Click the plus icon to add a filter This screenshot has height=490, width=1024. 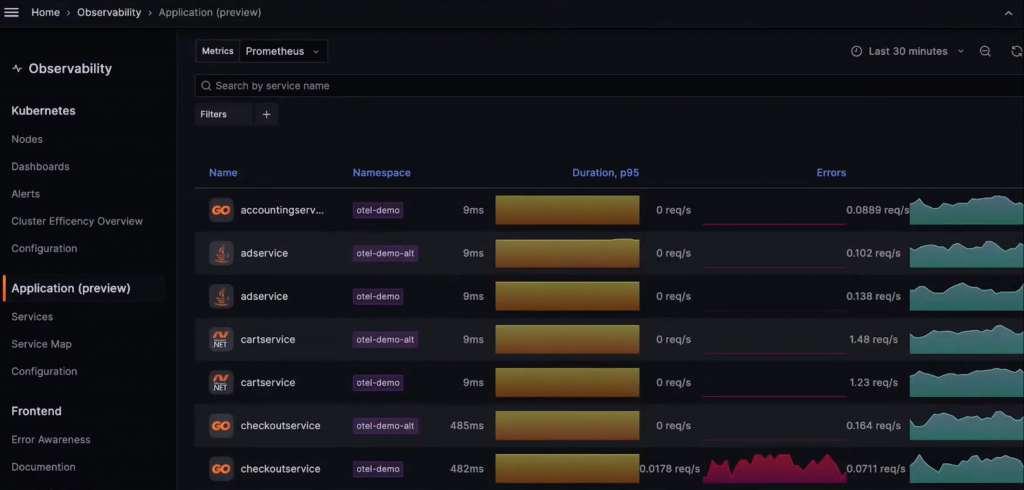[266, 114]
